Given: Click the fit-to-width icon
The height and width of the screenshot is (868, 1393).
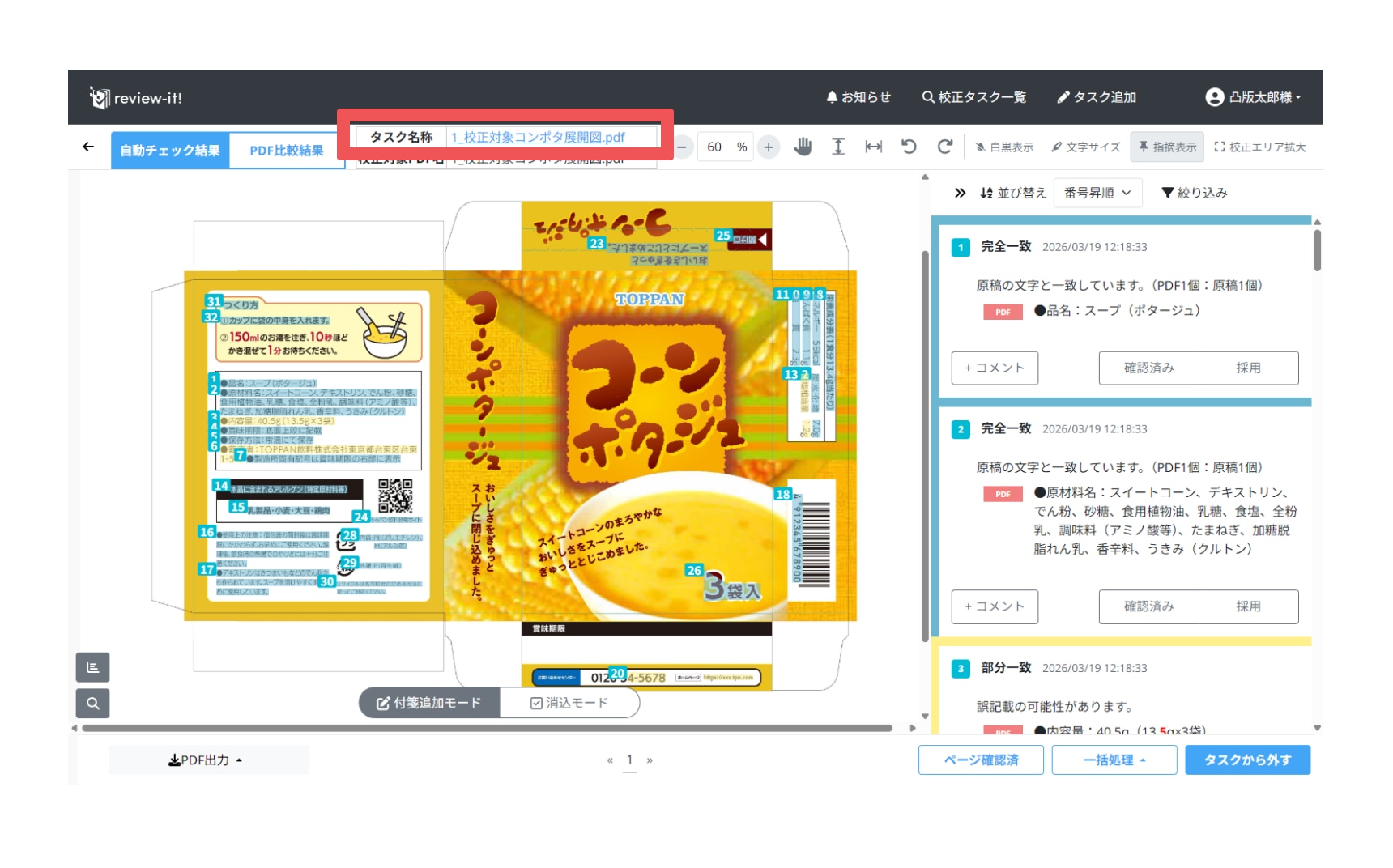Looking at the screenshot, I should point(873,147).
